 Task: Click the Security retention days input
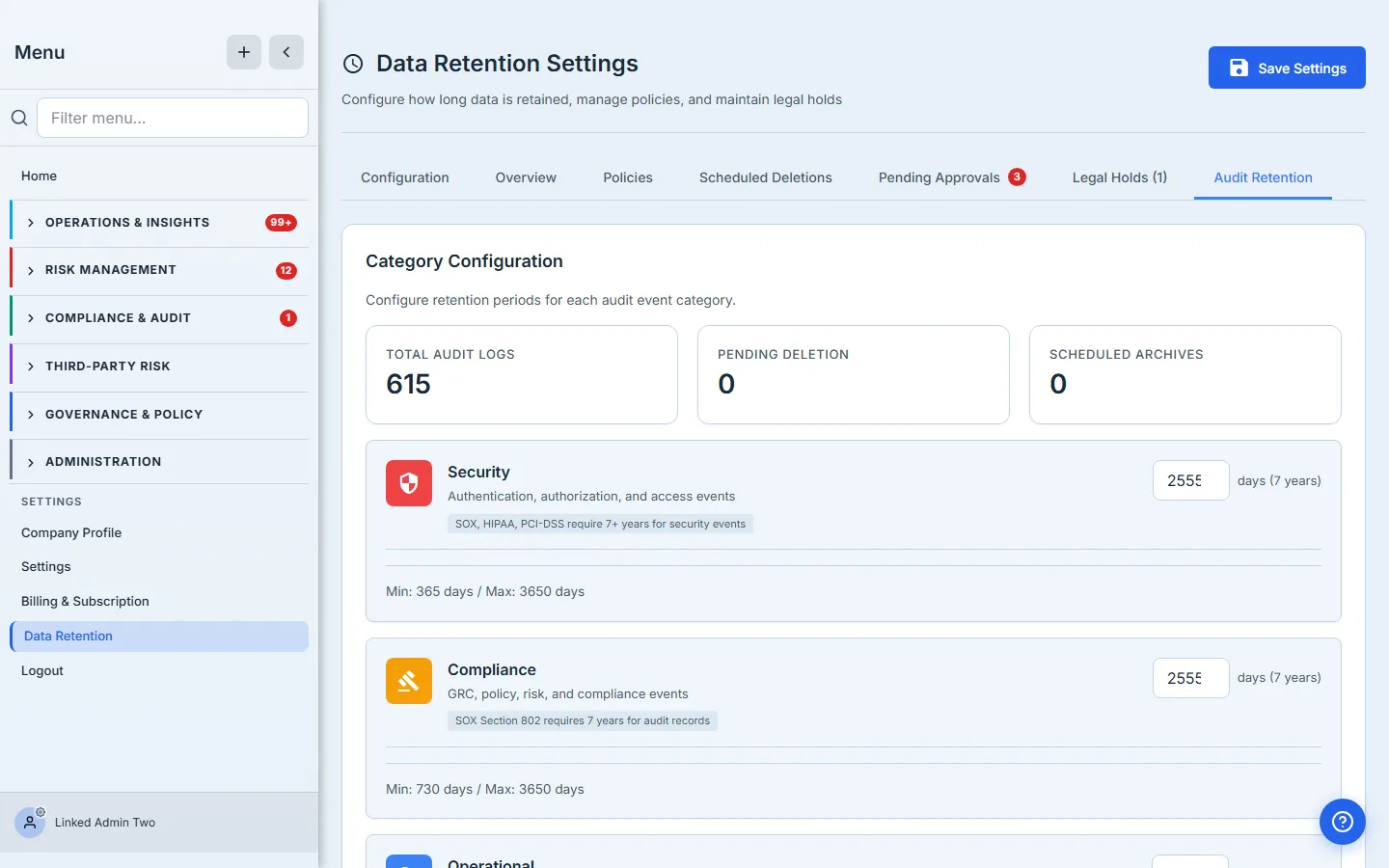(x=1190, y=480)
